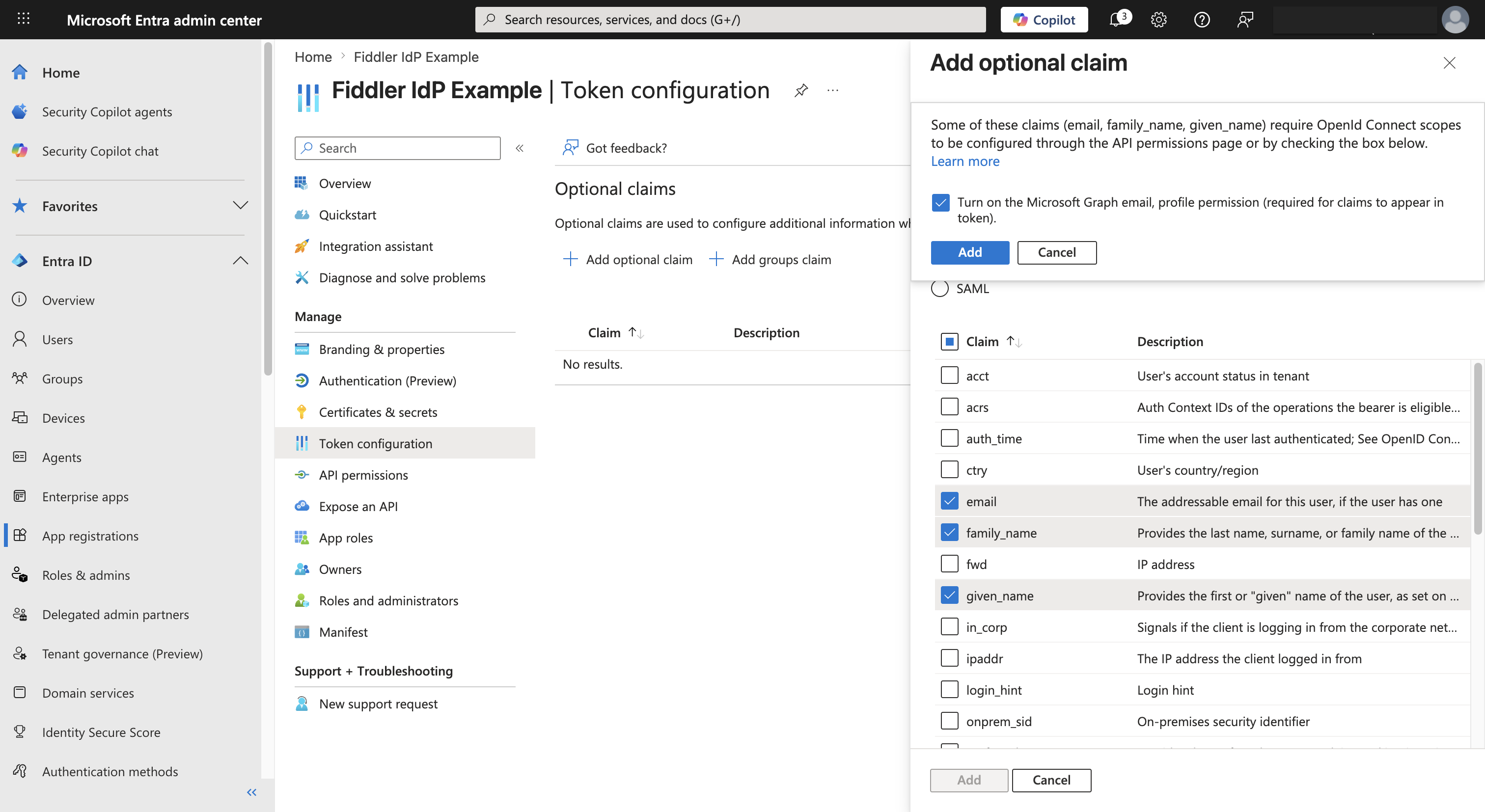1485x812 pixels.
Task: Open the app launcher waffle icon
Action: point(23,19)
